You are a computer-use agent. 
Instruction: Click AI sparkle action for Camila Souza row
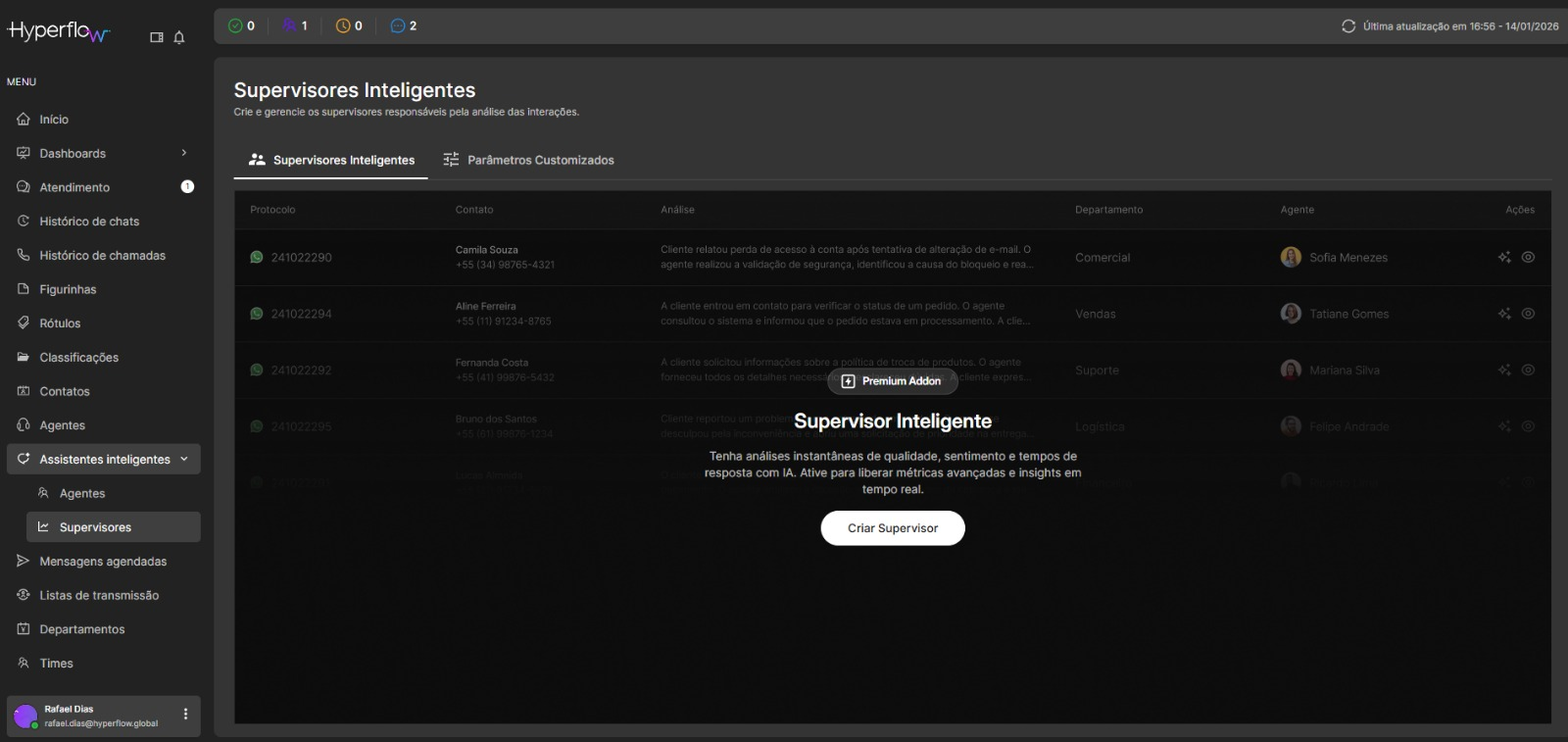pos(1504,258)
